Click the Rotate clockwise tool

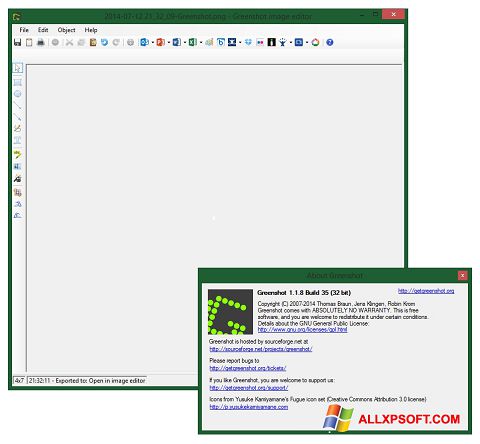pyautogui.click(x=18, y=204)
